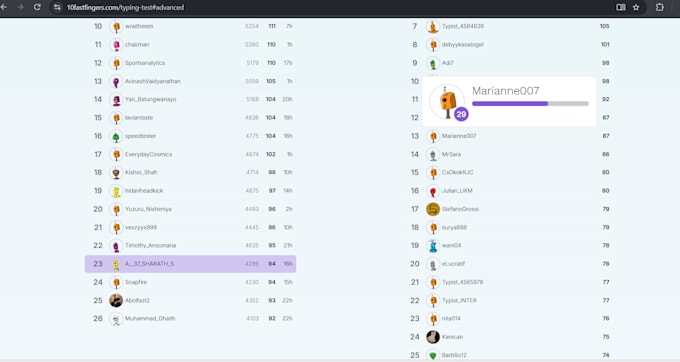Open site information icon beside the URL

57,7
